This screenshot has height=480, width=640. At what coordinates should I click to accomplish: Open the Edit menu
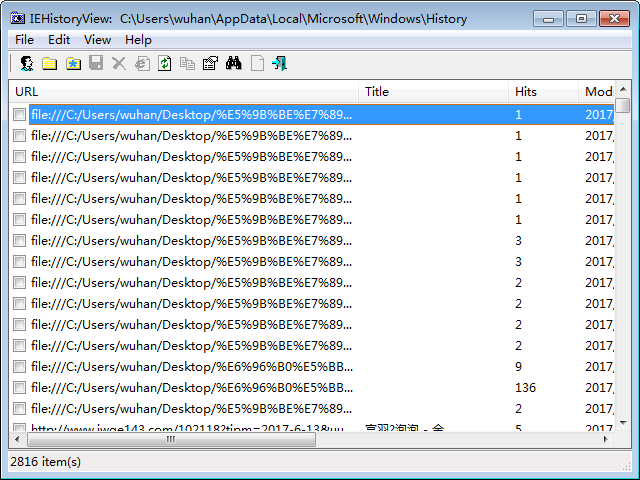(x=59, y=40)
